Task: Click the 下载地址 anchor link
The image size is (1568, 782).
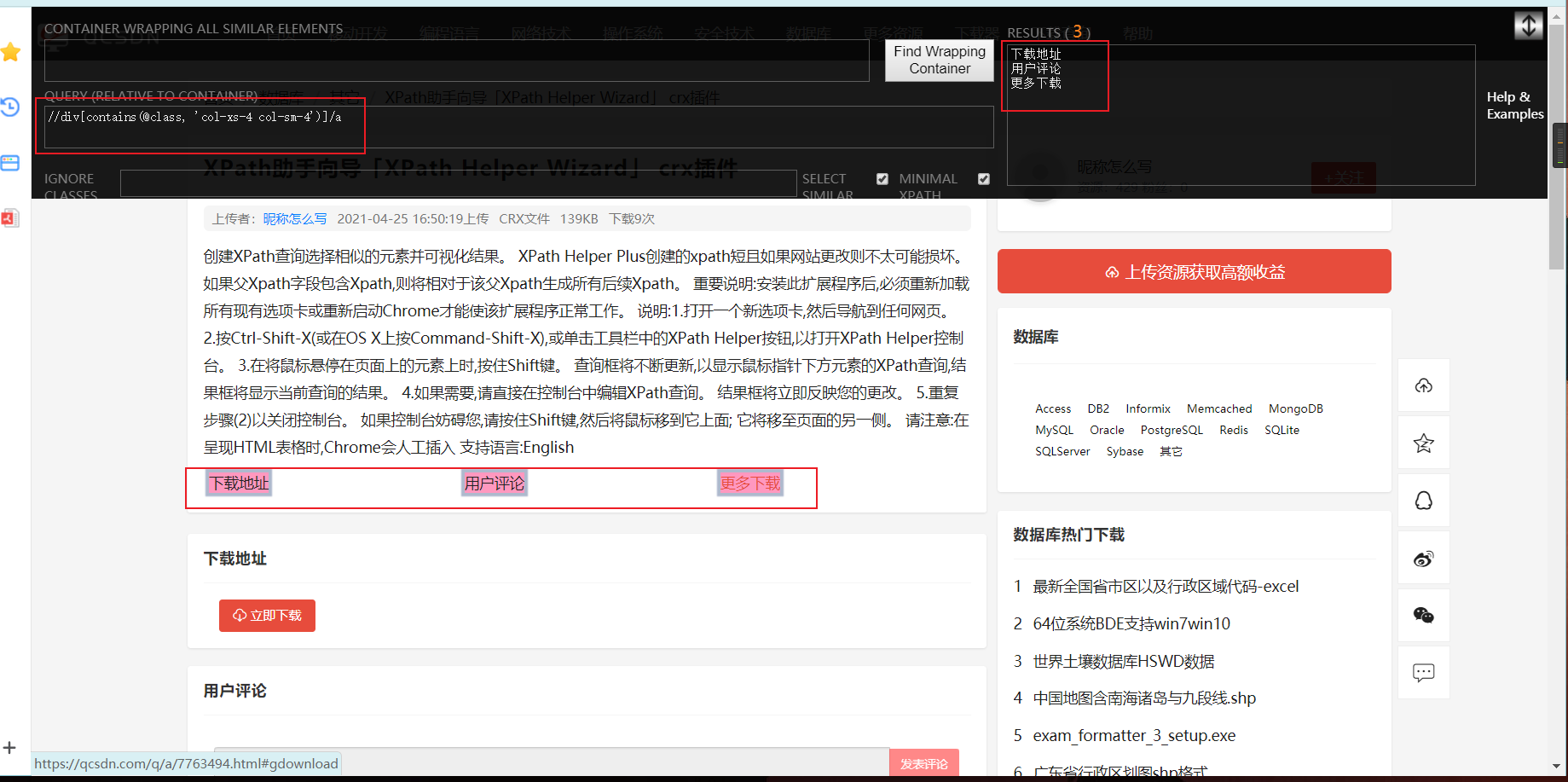Action: click(x=240, y=484)
